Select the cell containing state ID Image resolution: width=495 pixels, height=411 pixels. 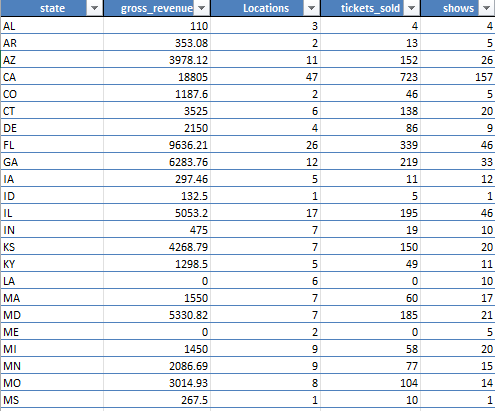coord(52,196)
